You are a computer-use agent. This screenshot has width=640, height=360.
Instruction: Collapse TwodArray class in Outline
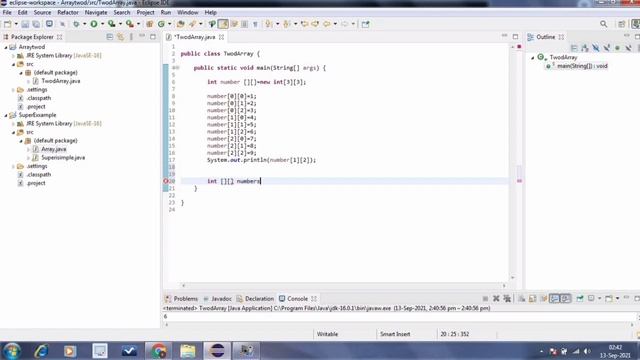(533, 58)
